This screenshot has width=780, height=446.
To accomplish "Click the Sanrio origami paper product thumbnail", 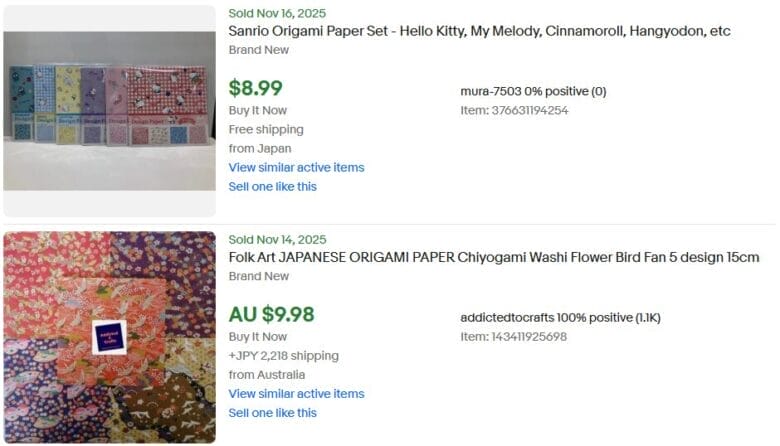I will click(x=109, y=111).
